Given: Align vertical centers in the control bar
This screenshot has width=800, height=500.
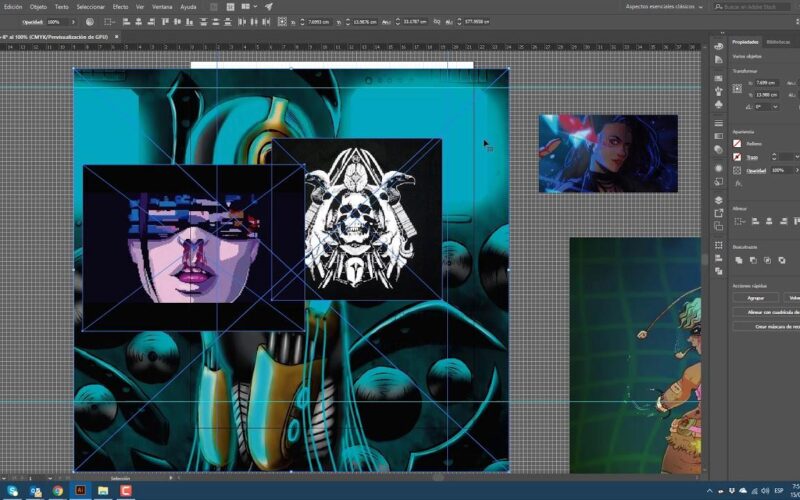Looking at the screenshot, I should click(178, 22).
